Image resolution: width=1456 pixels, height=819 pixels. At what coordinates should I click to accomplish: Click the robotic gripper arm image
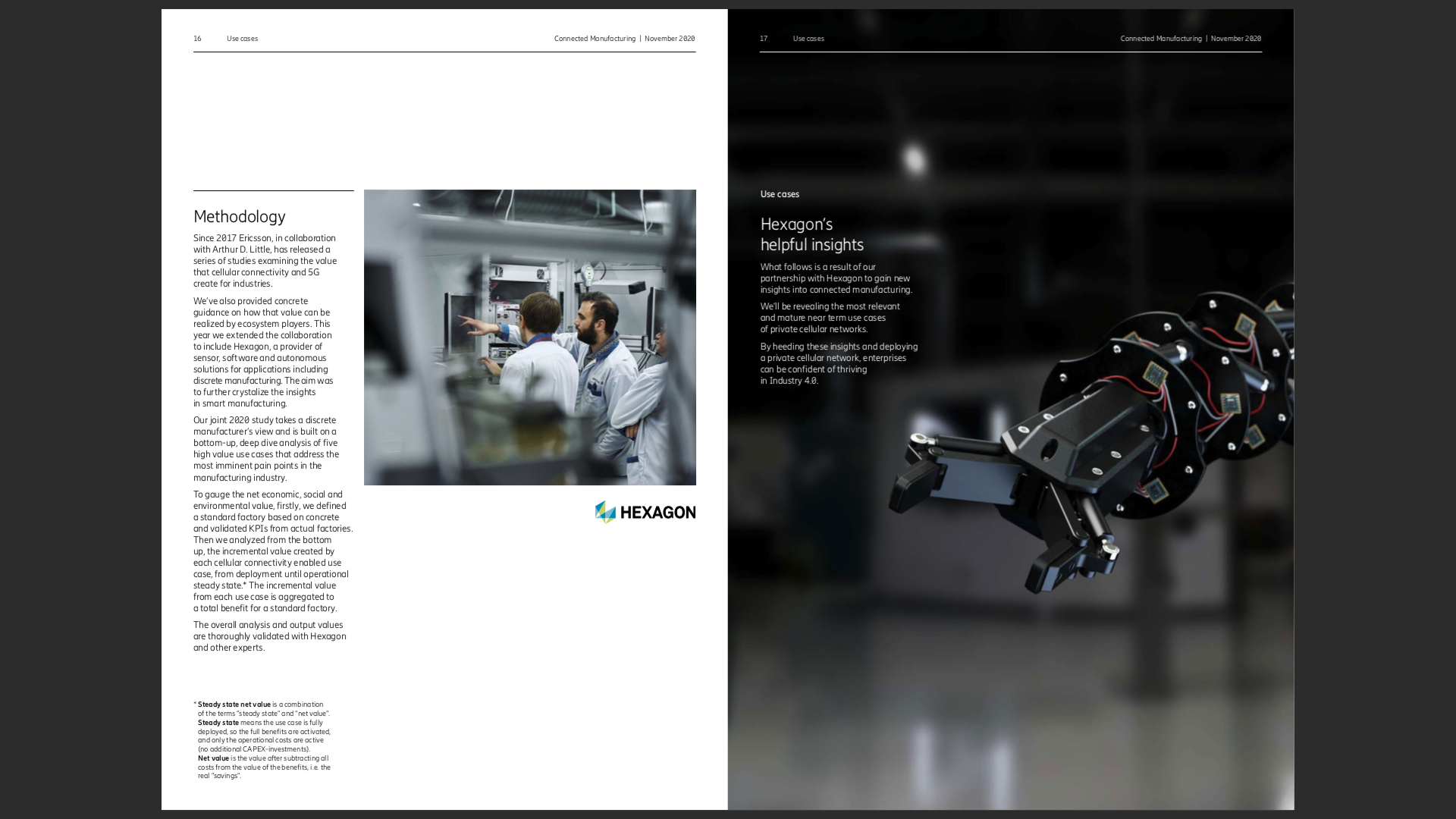pos(1090,438)
